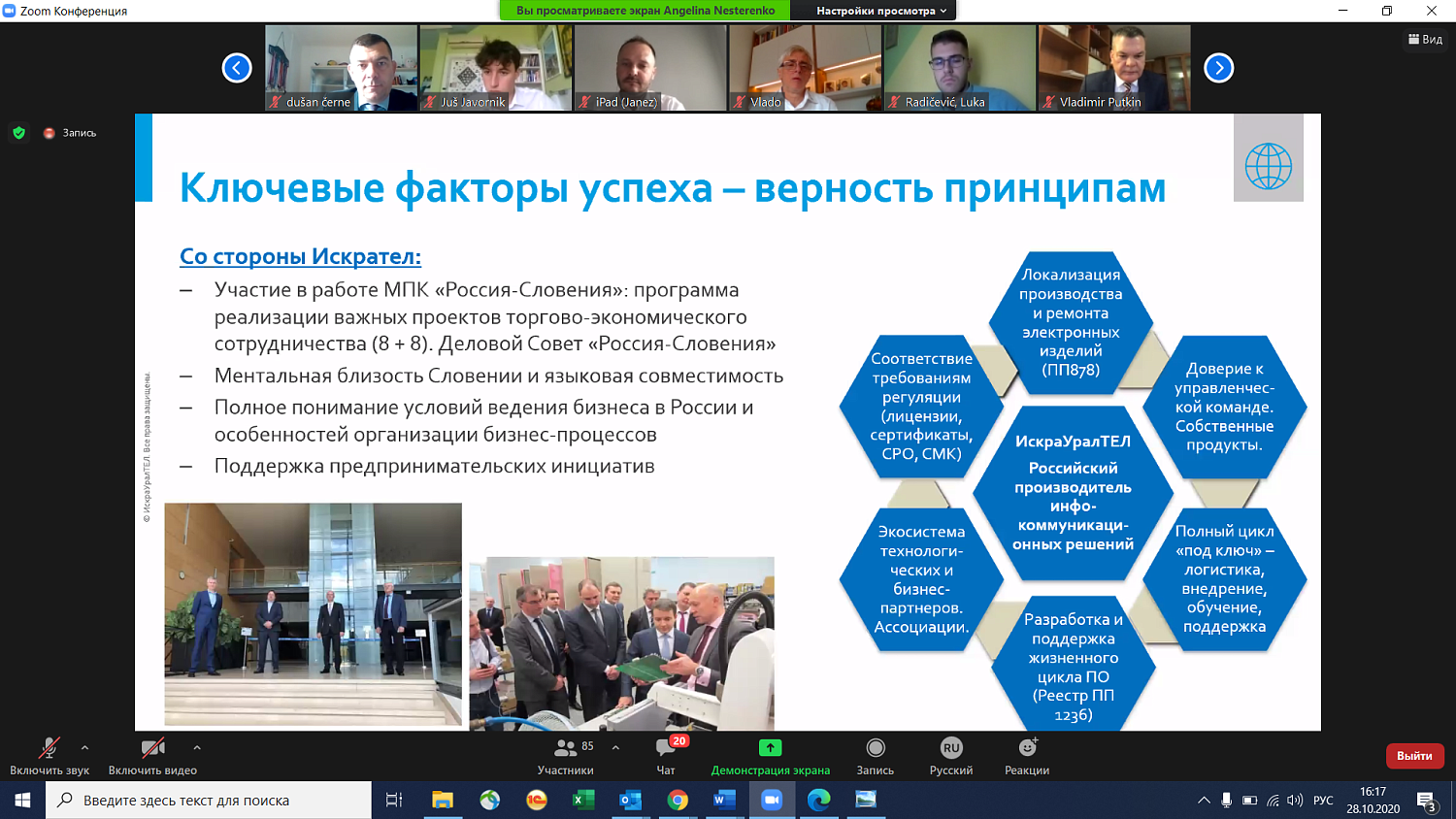Click the red Запись recording indicator
The height and width of the screenshot is (819, 1456).
(x=70, y=133)
